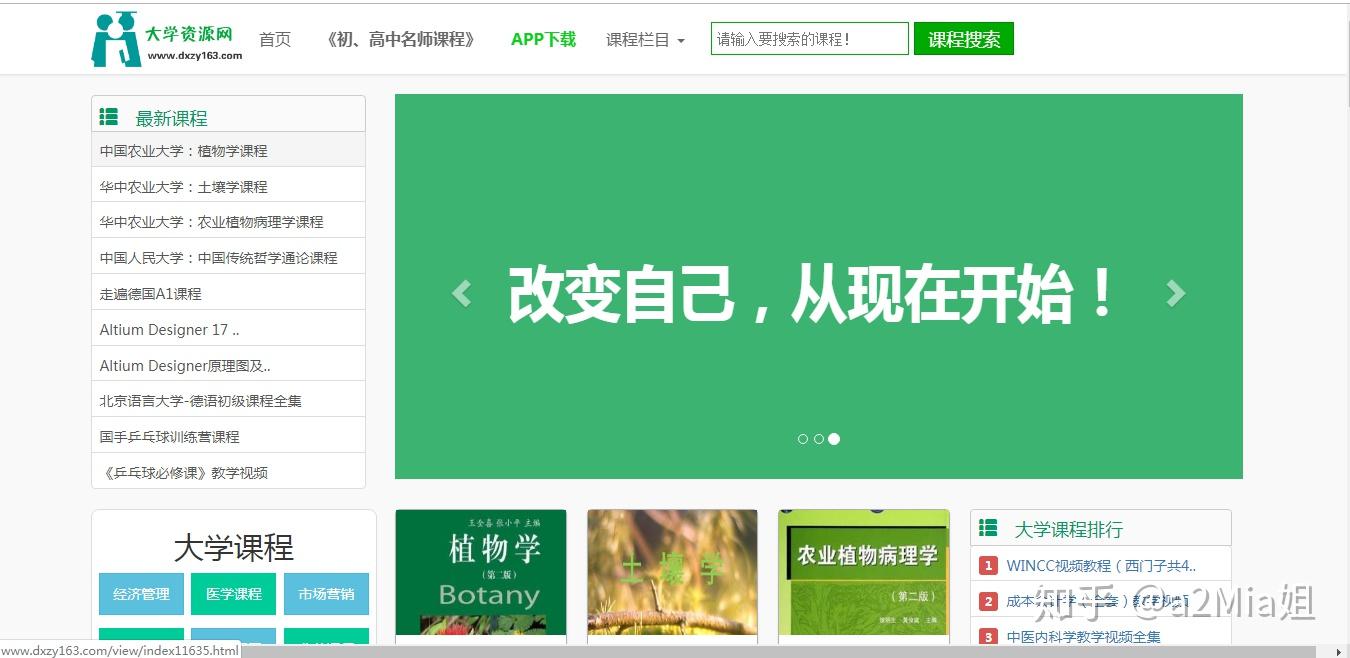Open the 农业植物病理学 book cover
The height and width of the screenshot is (658, 1350).
864,572
